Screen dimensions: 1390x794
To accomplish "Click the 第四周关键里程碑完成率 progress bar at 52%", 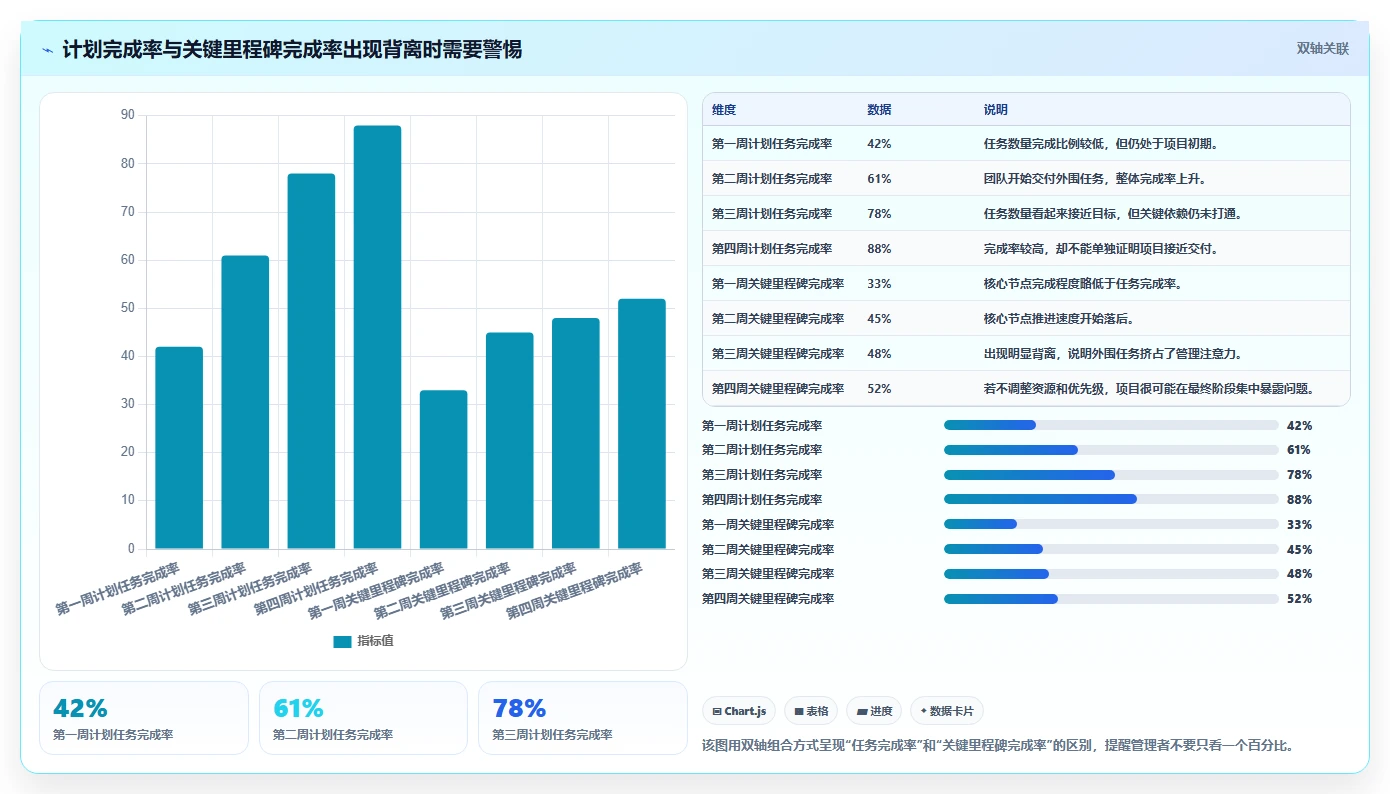I will [1111, 599].
